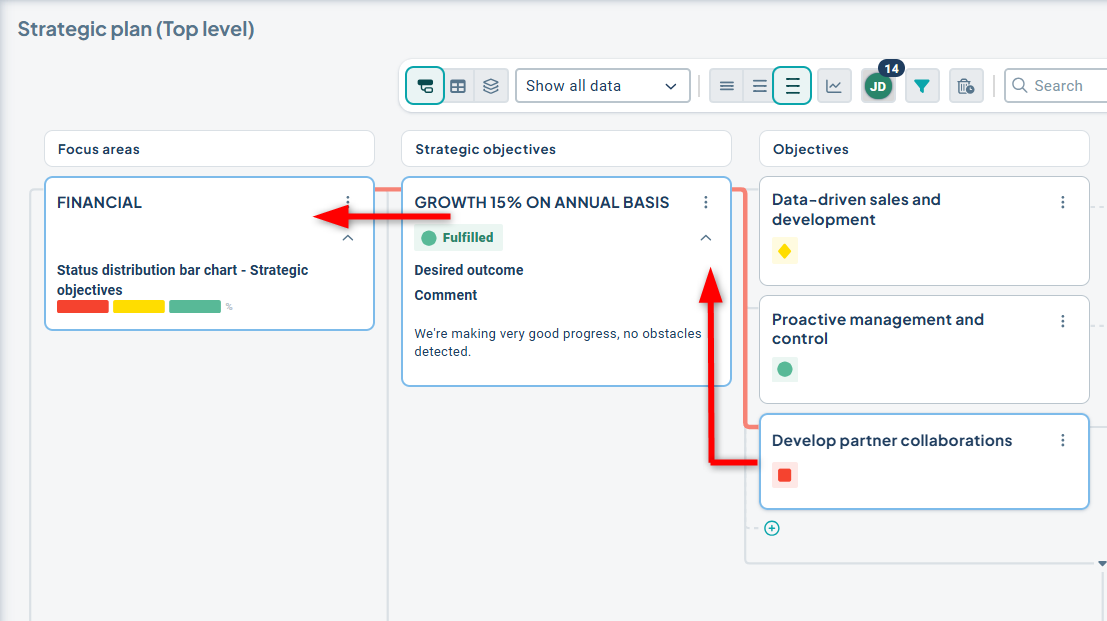Collapse the Growth 15% card details
This screenshot has height=621, width=1107.
[x=706, y=238]
